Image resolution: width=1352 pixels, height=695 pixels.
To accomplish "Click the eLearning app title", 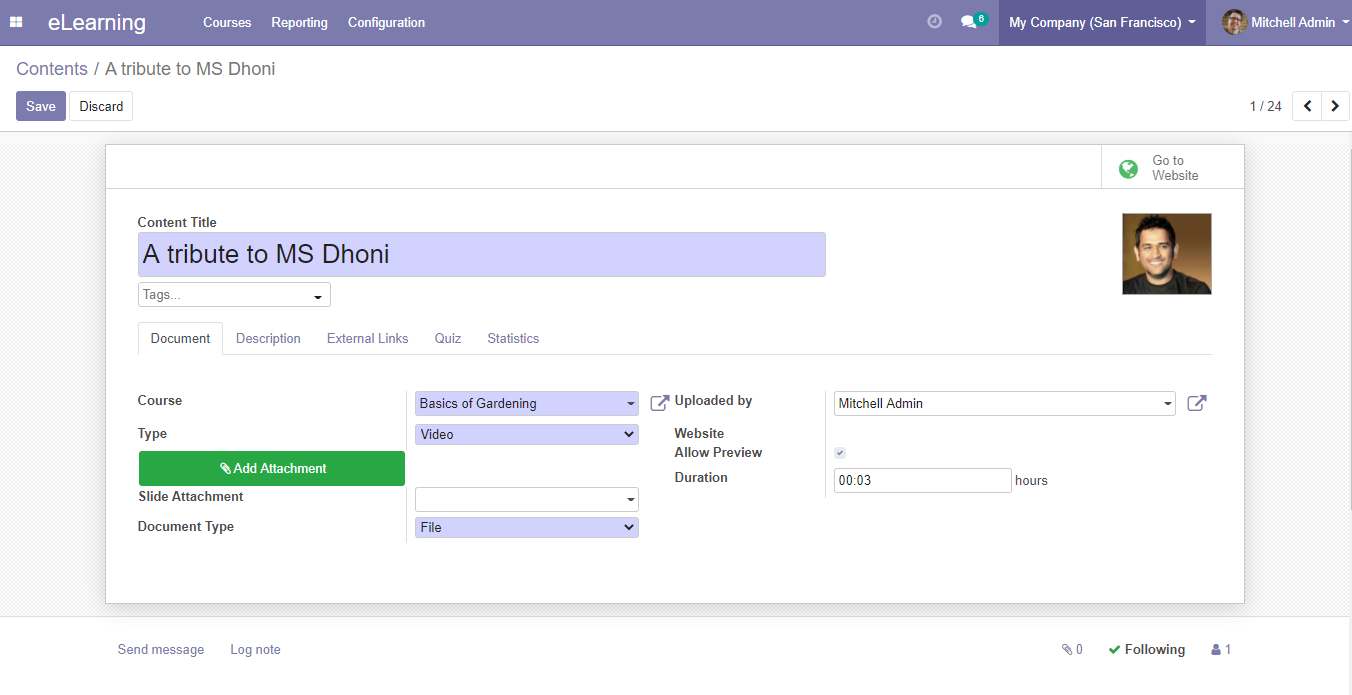I will click(x=97, y=22).
